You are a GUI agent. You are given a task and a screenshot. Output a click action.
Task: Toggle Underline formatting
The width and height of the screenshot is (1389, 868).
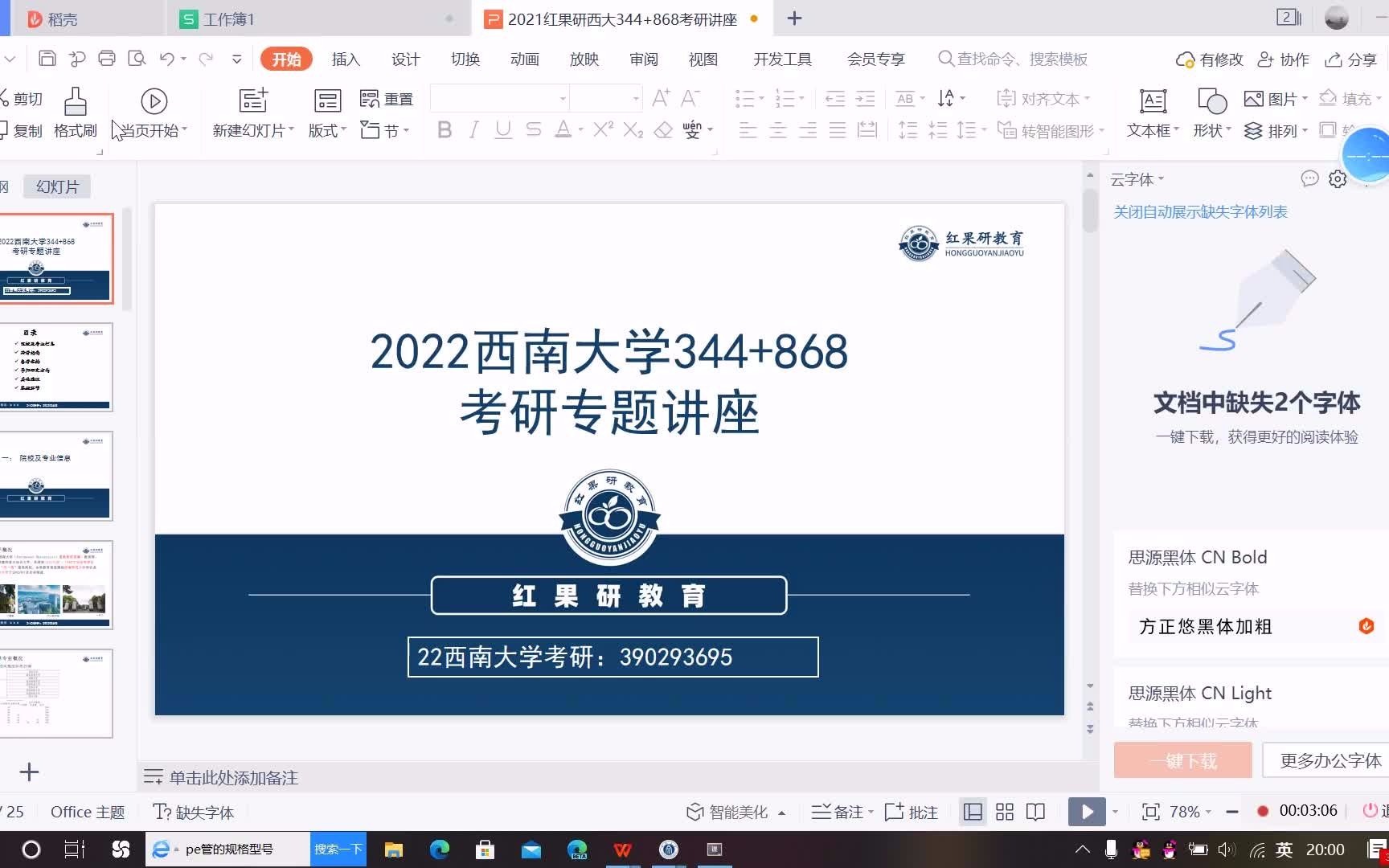[x=503, y=129]
